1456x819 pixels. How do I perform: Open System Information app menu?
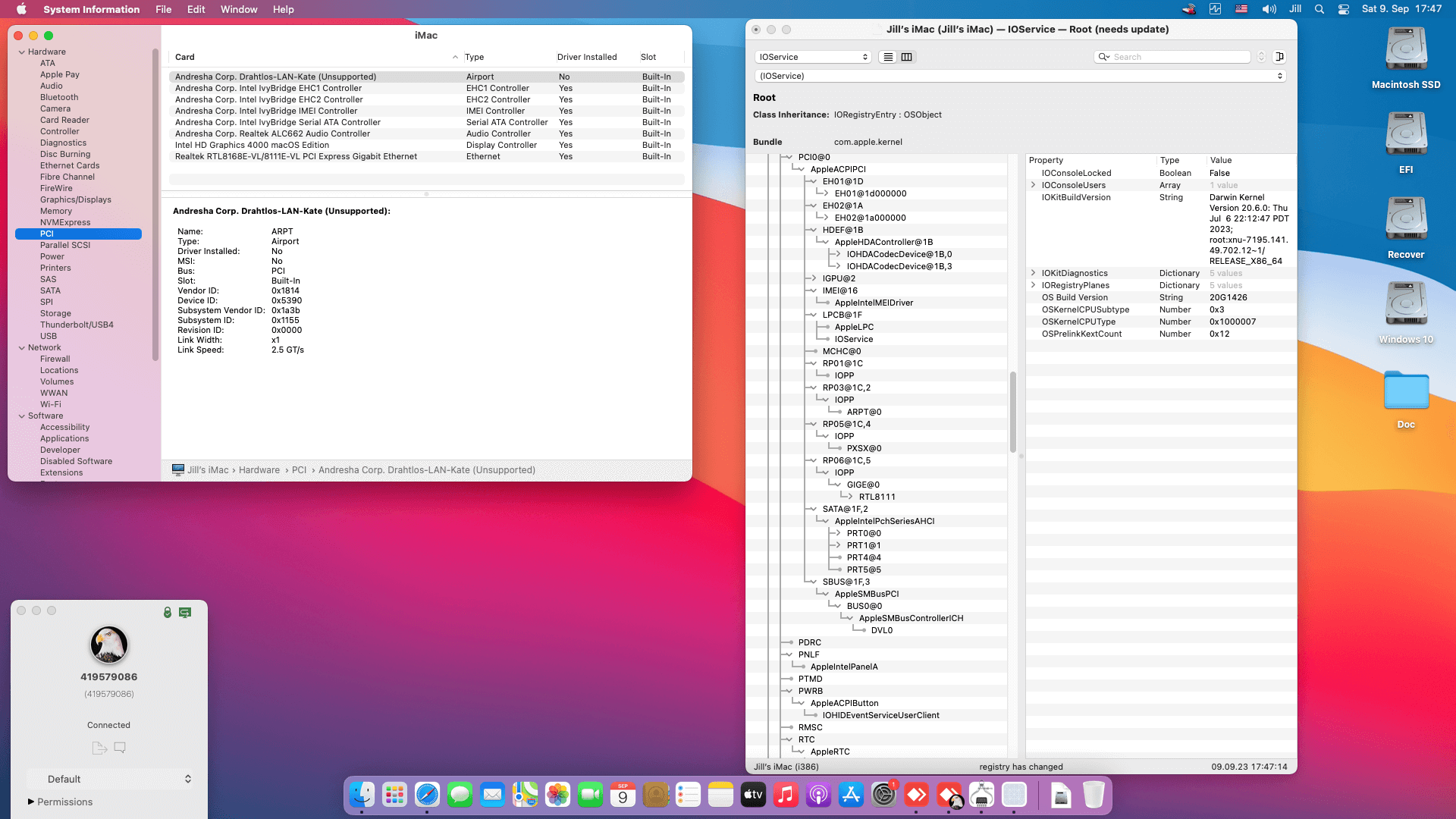coord(91,9)
